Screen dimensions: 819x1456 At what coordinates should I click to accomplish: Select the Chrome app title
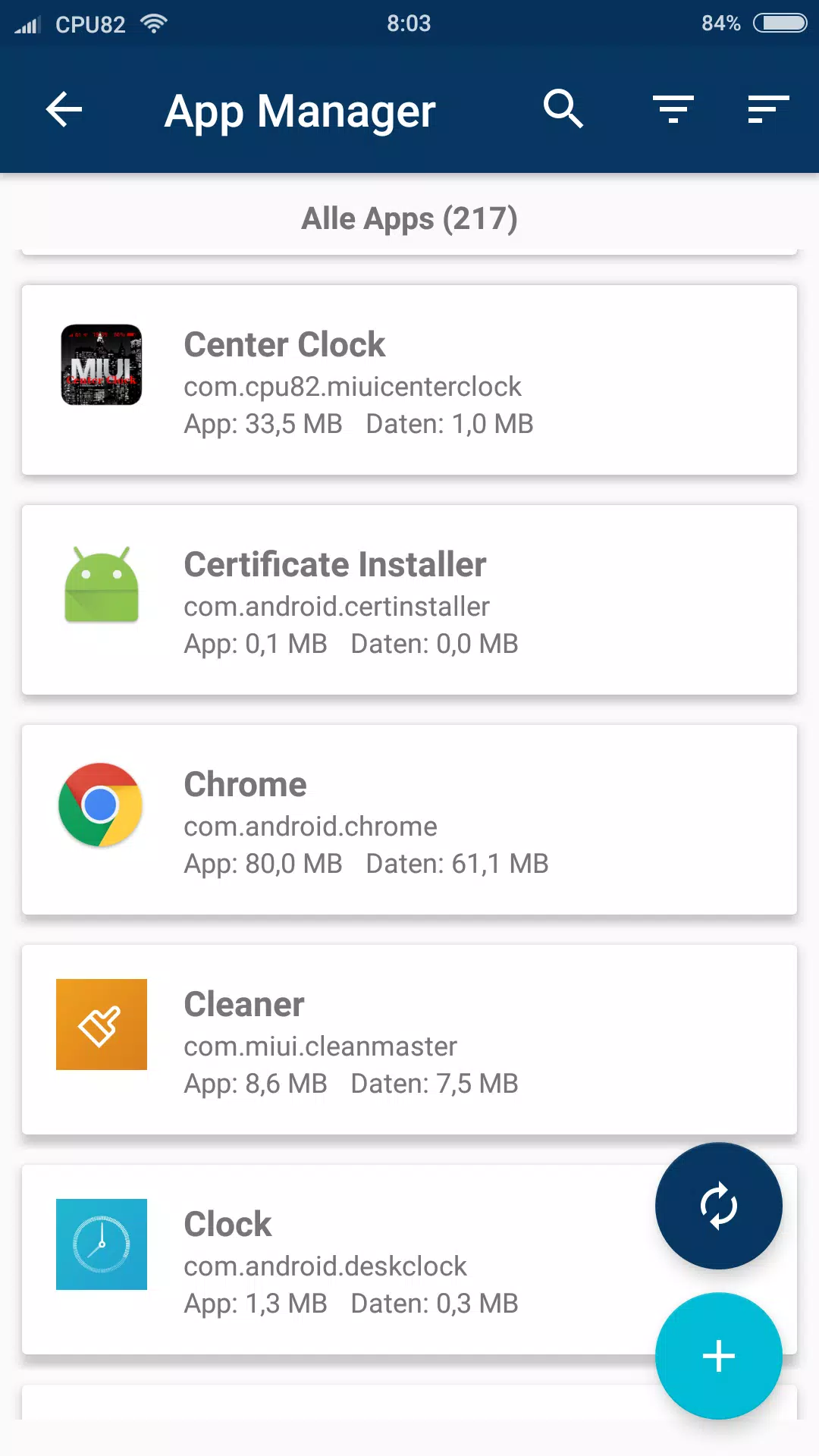(246, 784)
